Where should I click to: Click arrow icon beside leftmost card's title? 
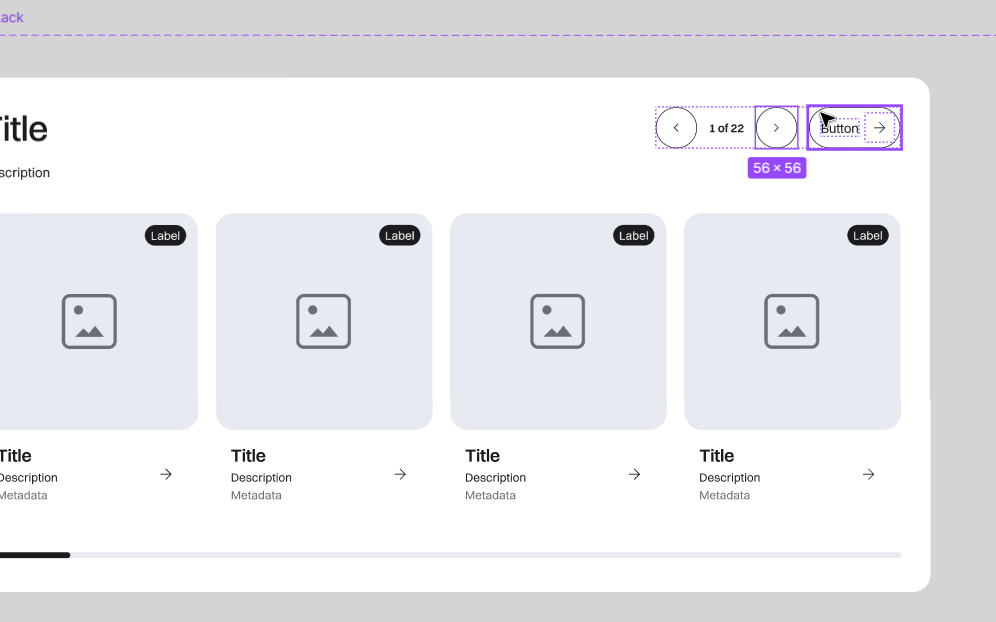click(166, 474)
